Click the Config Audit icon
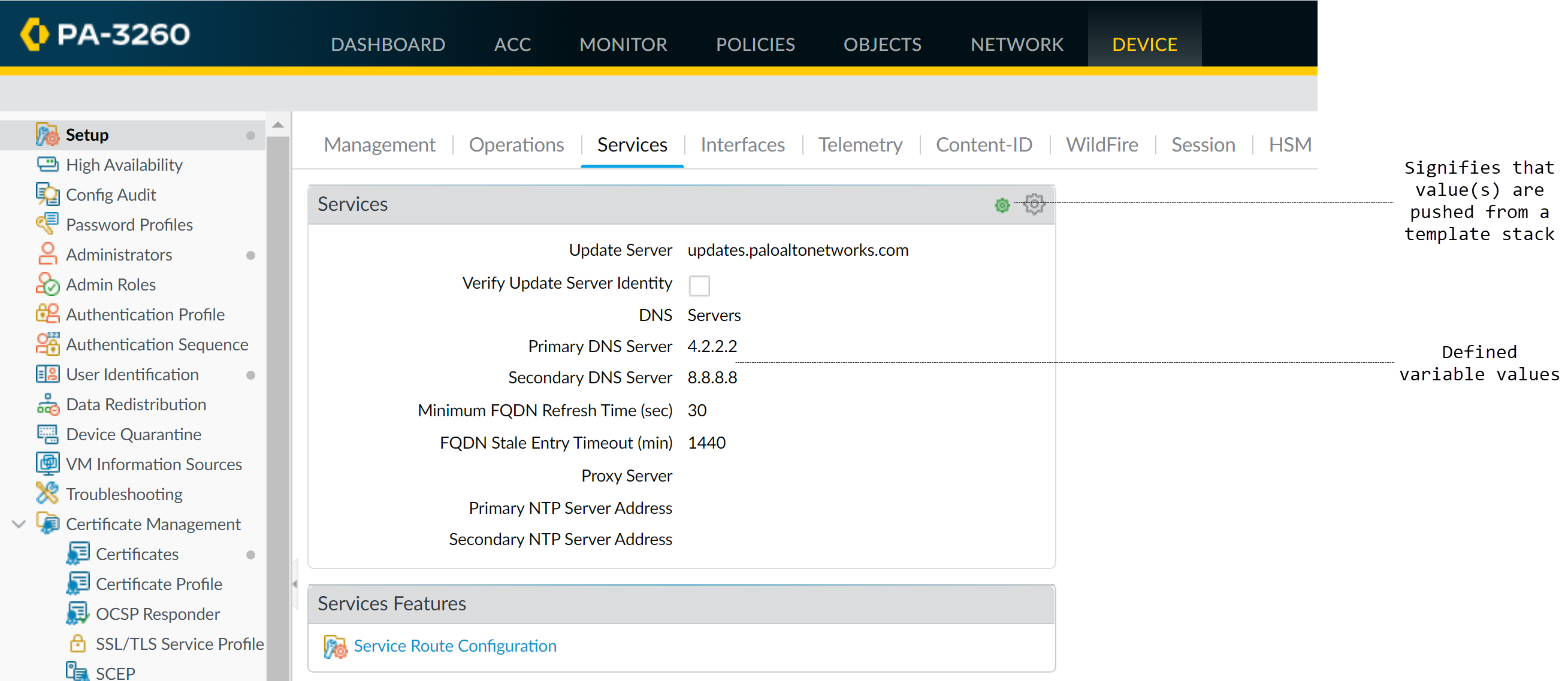Screen dimensions: 1568x681 click(47, 195)
